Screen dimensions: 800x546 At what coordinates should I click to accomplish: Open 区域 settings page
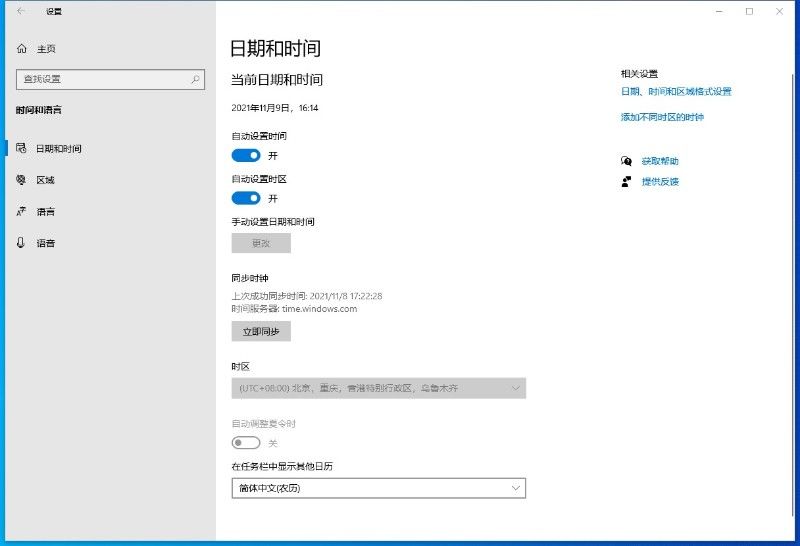pos(45,180)
